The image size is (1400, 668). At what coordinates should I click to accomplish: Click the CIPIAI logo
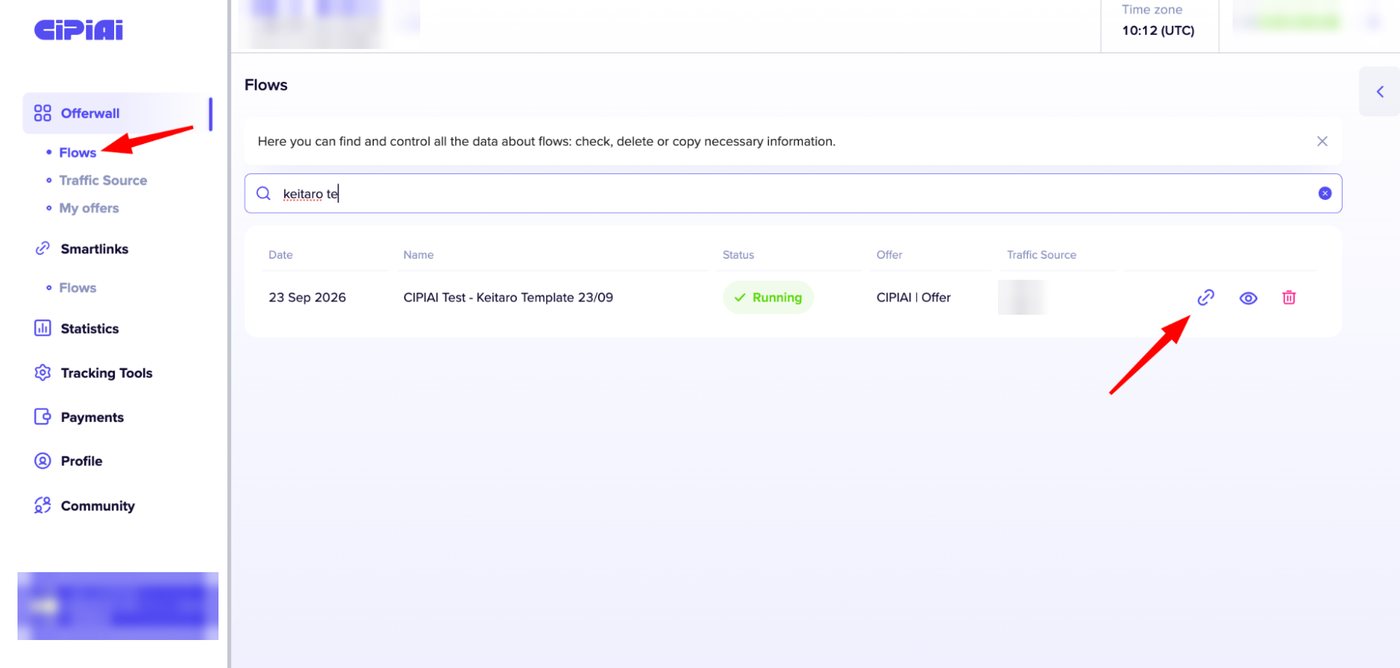tap(79, 30)
